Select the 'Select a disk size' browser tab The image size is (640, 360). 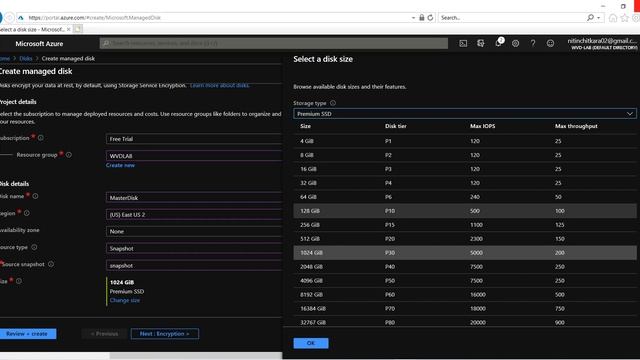(x=33, y=29)
